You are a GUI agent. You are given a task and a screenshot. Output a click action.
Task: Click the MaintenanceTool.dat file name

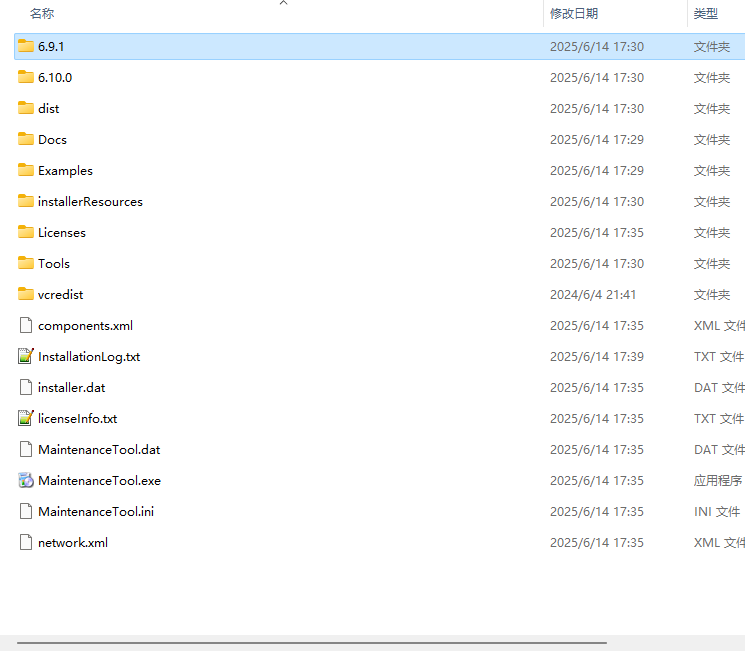pyautogui.click(x=99, y=450)
